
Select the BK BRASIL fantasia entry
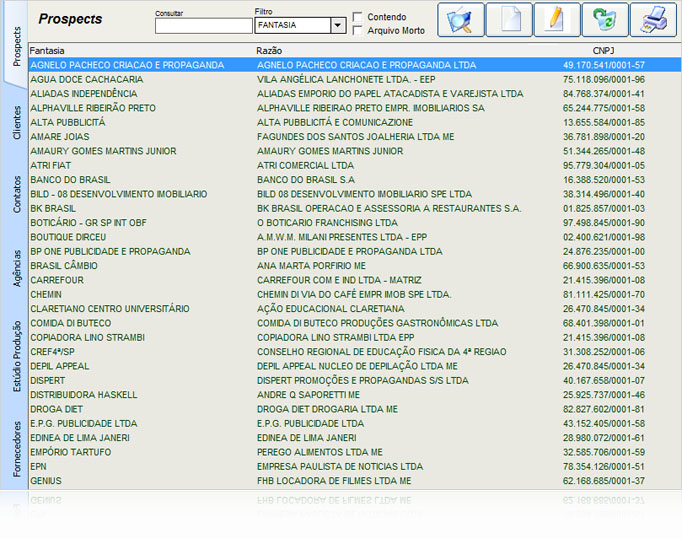(x=53, y=209)
